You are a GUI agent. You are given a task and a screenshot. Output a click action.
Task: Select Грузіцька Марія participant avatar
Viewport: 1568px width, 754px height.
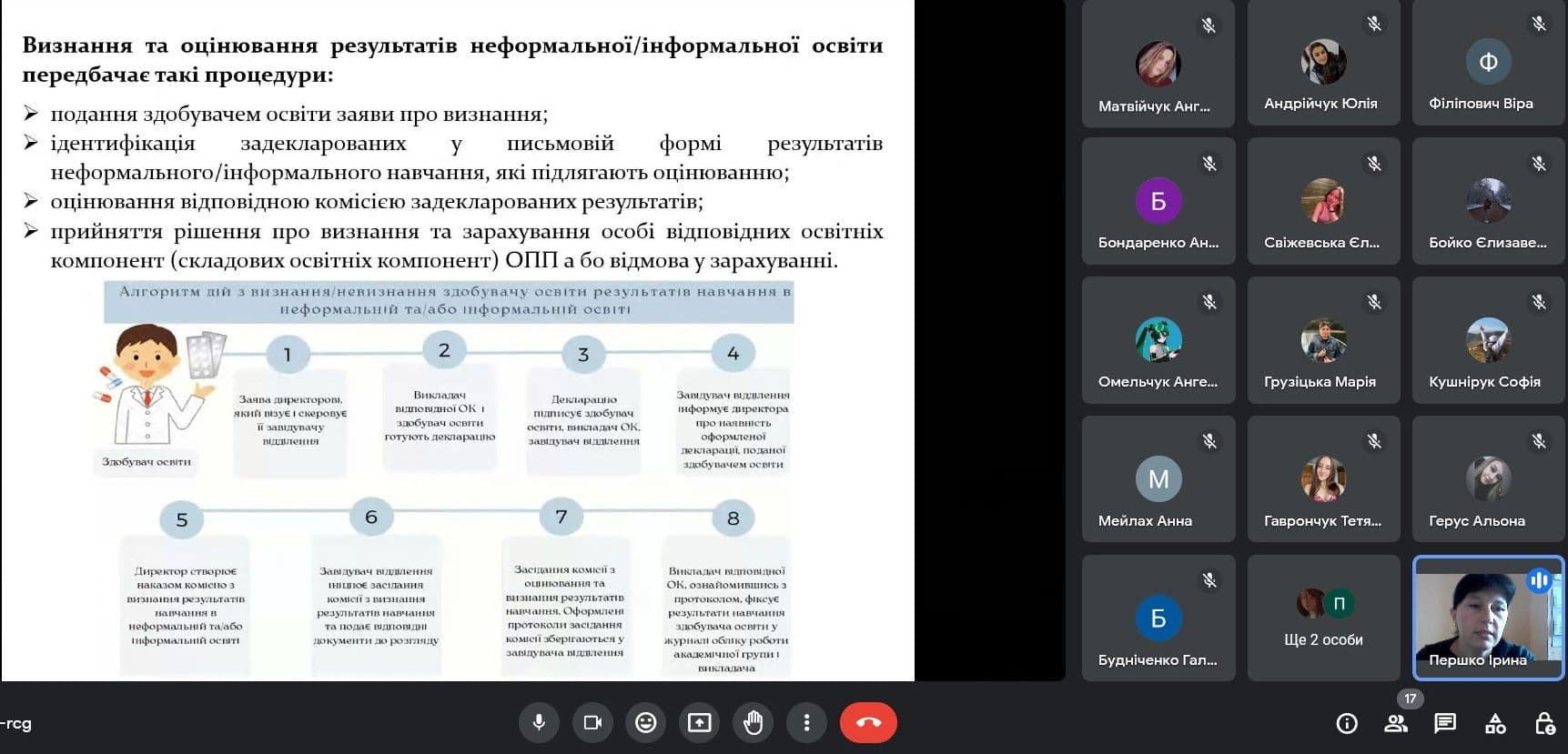point(1323,340)
